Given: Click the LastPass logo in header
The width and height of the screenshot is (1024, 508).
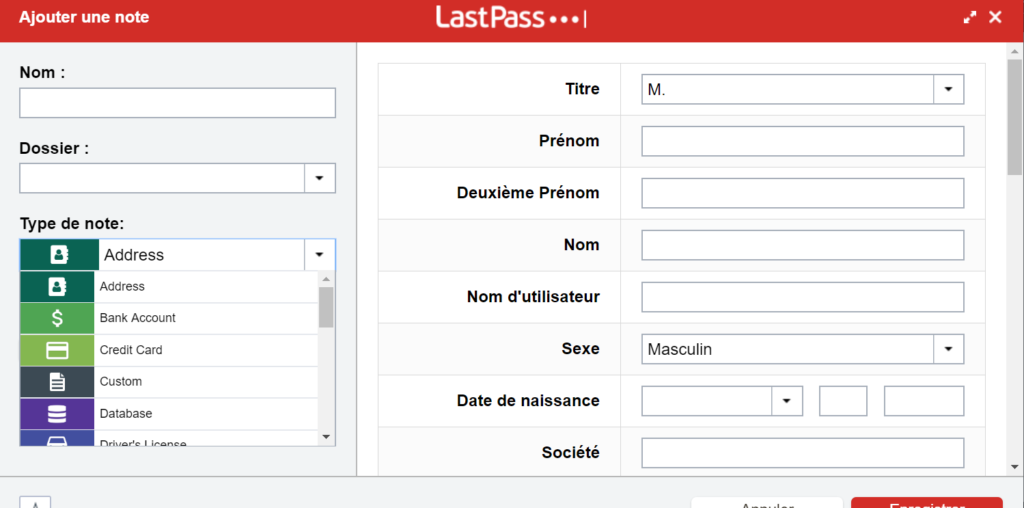Looking at the screenshot, I should pos(511,18).
